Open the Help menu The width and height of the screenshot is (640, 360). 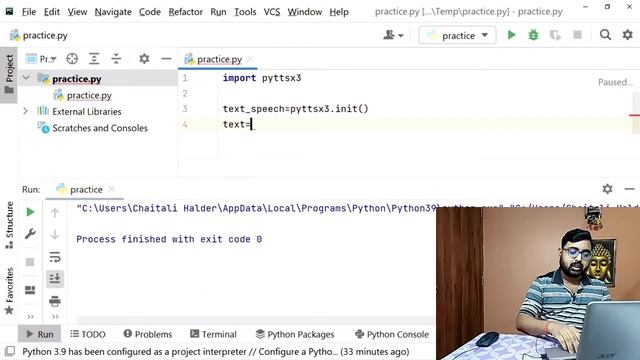[339, 12]
